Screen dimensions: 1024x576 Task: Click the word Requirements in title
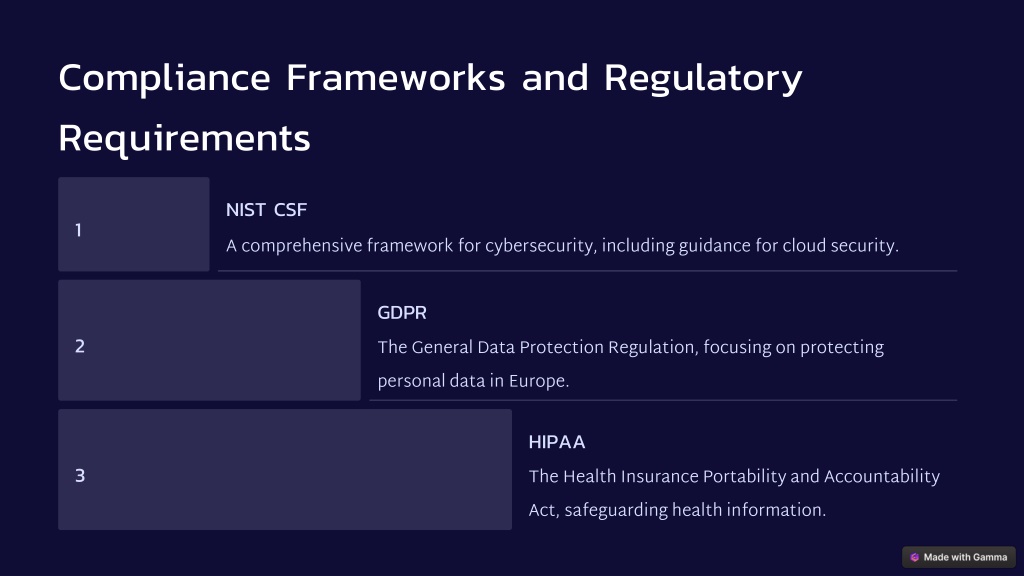(184, 138)
